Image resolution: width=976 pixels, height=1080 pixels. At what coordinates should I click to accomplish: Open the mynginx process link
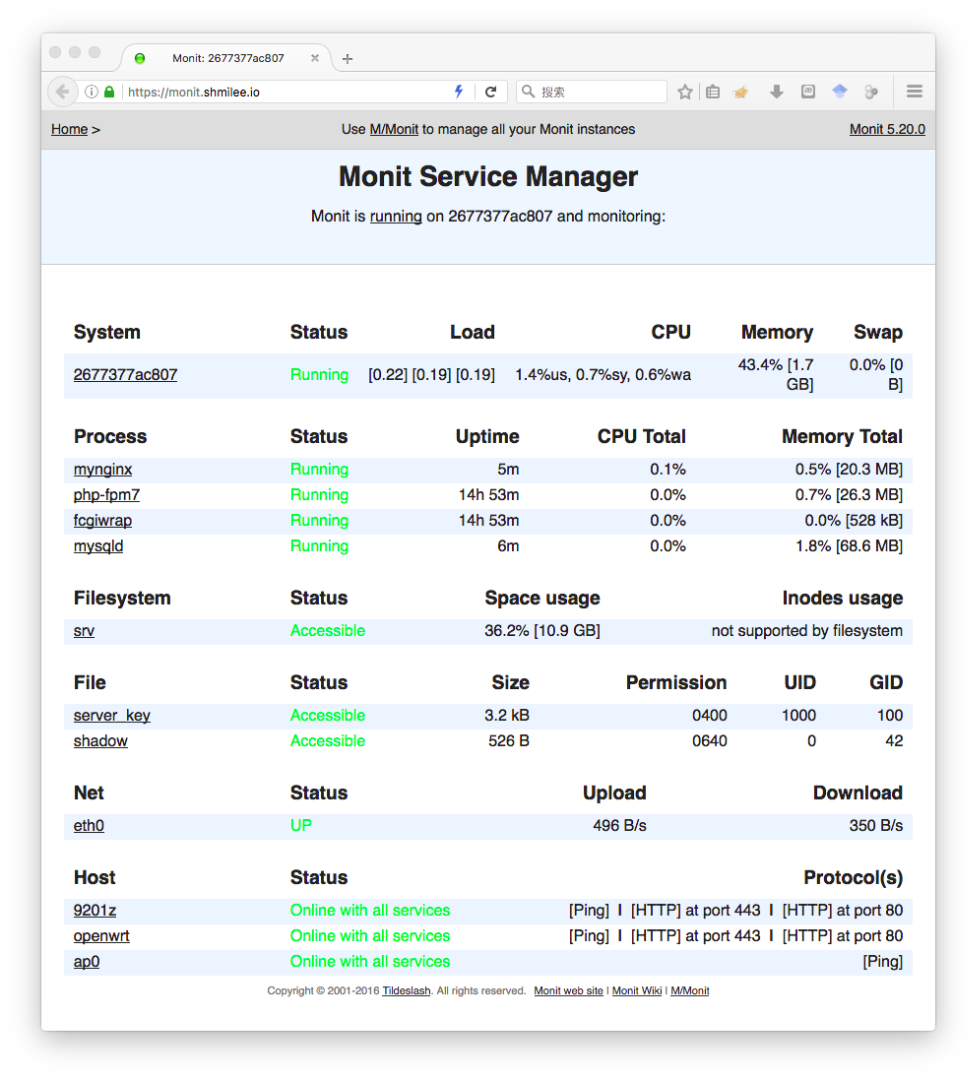103,470
